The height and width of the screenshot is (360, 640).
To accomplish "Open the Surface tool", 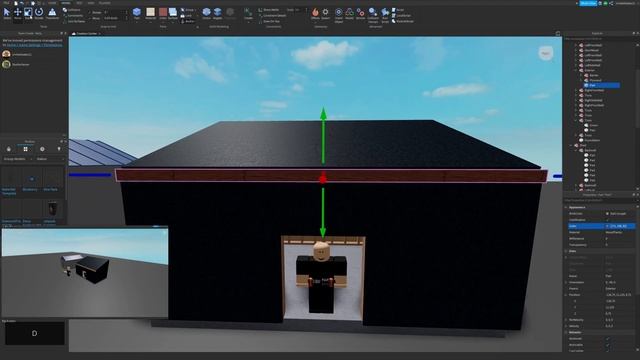I will [173, 13].
